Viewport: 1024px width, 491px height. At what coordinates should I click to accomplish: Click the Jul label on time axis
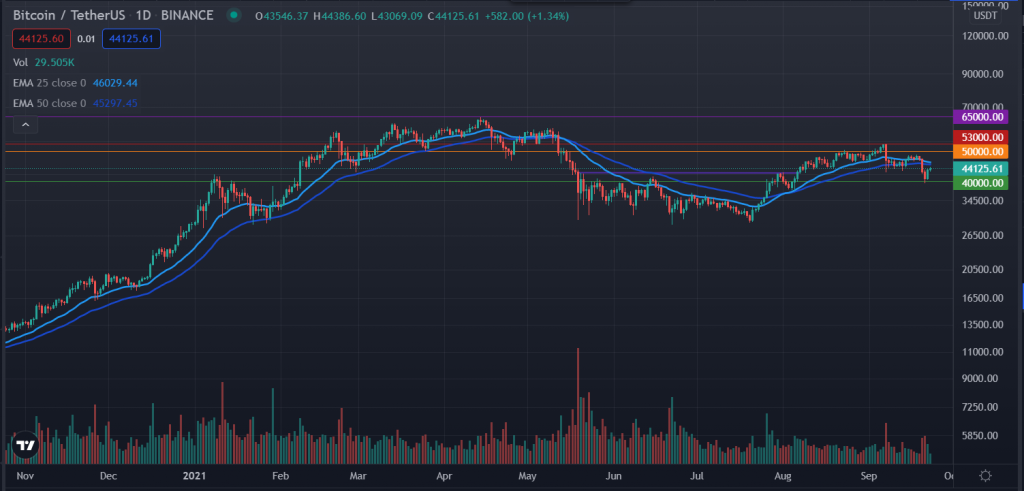pos(696,475)
